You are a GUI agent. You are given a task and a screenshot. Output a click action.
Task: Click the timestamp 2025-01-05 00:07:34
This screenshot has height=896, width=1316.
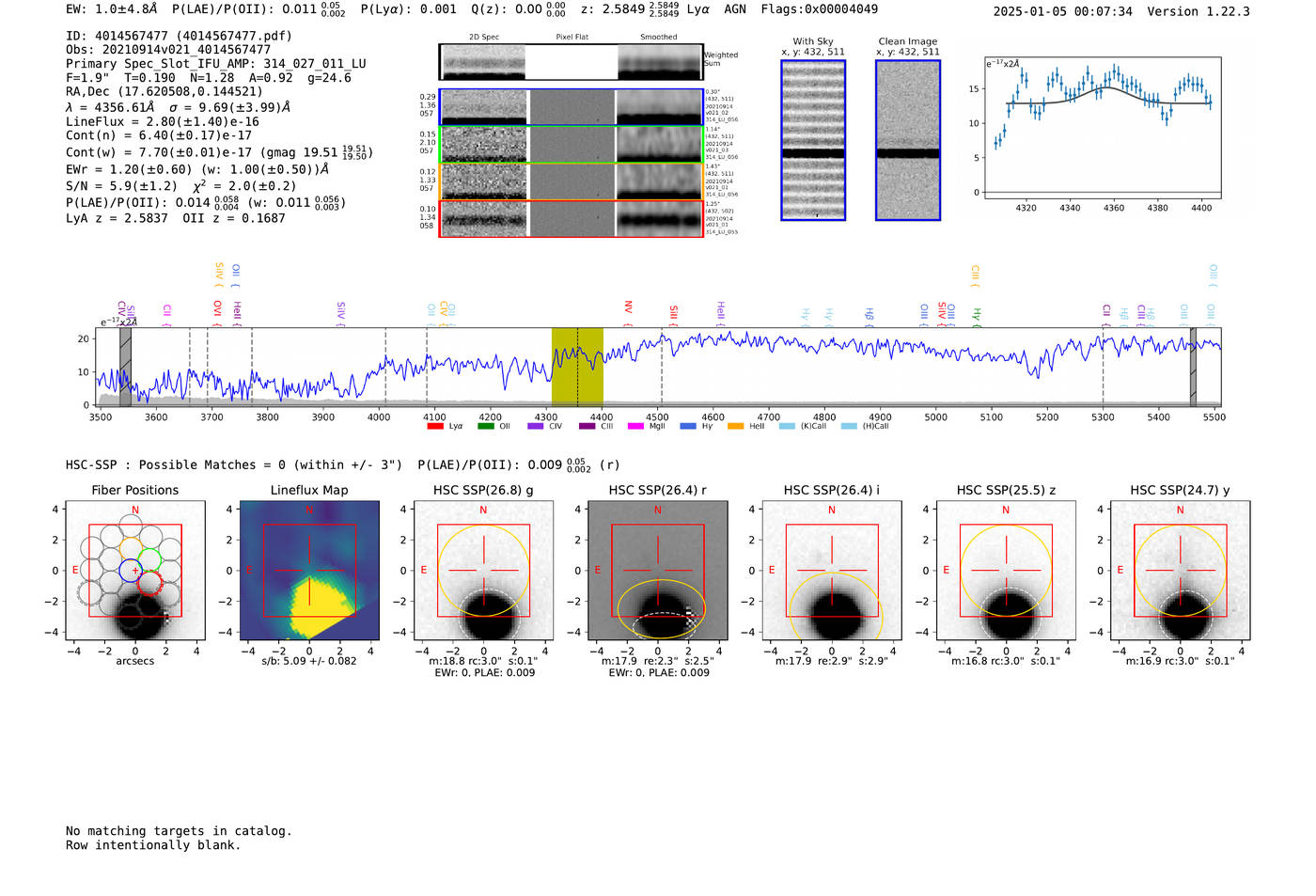coord(1062,12)
